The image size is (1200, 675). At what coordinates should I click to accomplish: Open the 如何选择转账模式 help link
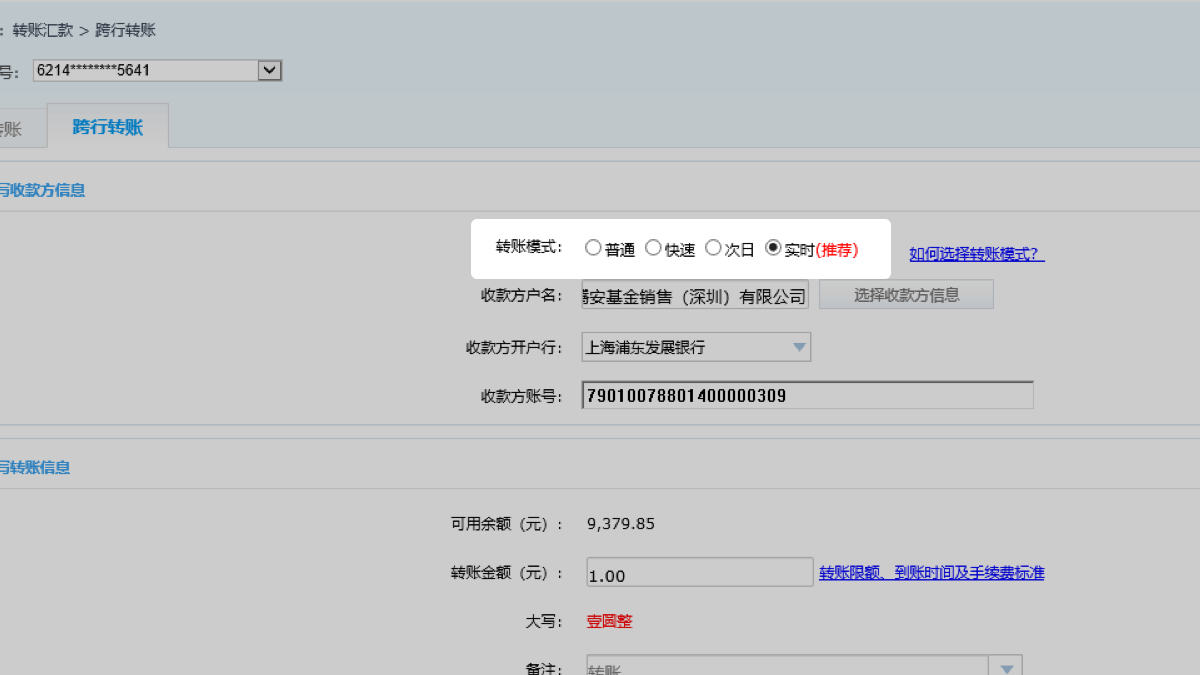976,254
